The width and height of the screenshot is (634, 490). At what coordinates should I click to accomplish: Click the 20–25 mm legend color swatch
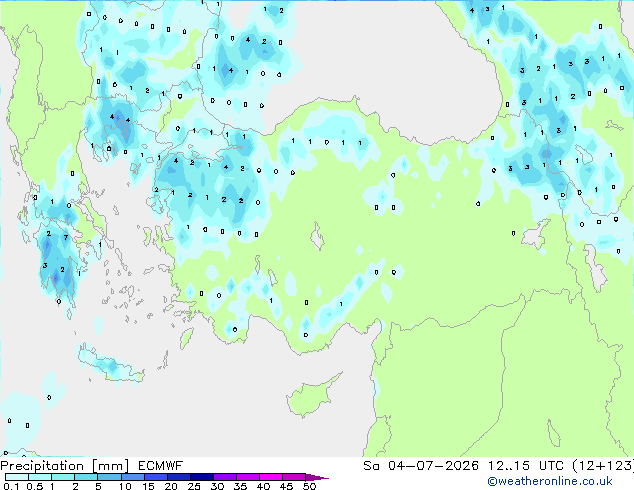[x=178, y=477]
